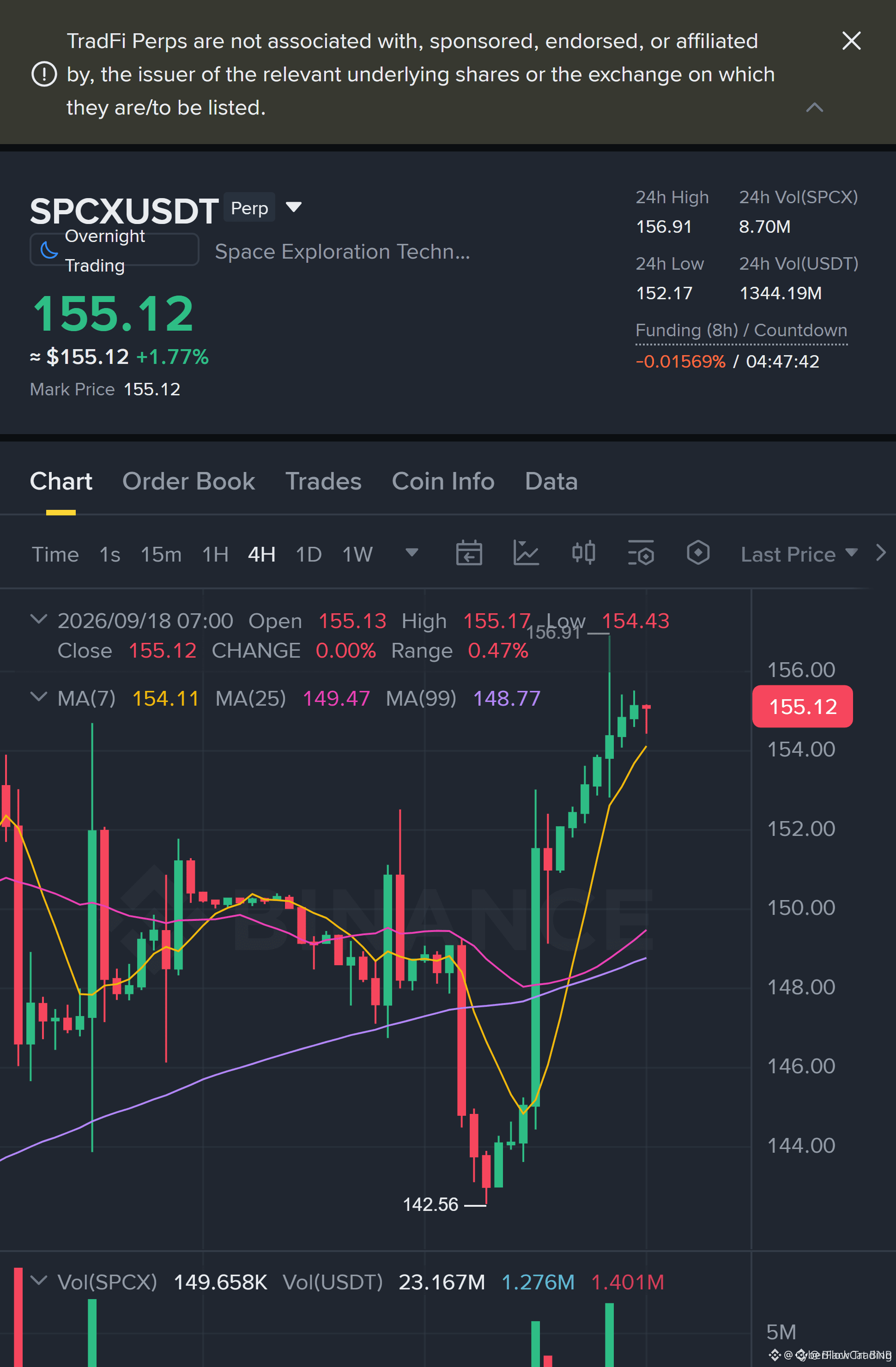Tap the hexagon chart tool icon

(x=698, y=553)
